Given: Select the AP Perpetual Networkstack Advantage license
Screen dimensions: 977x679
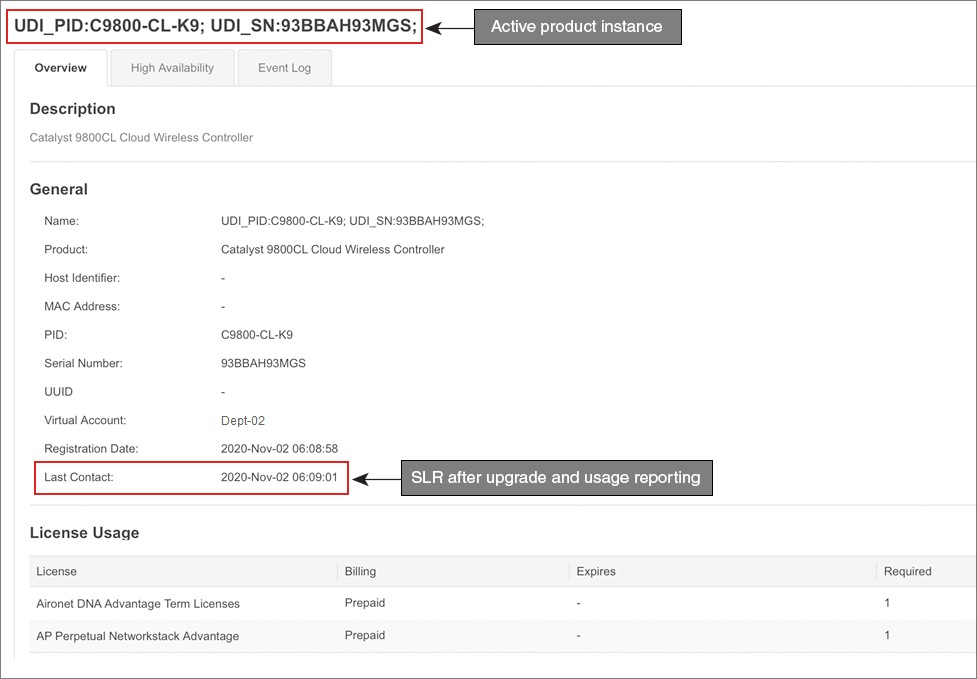Looking at the screenshot, I should click(138, 636).
